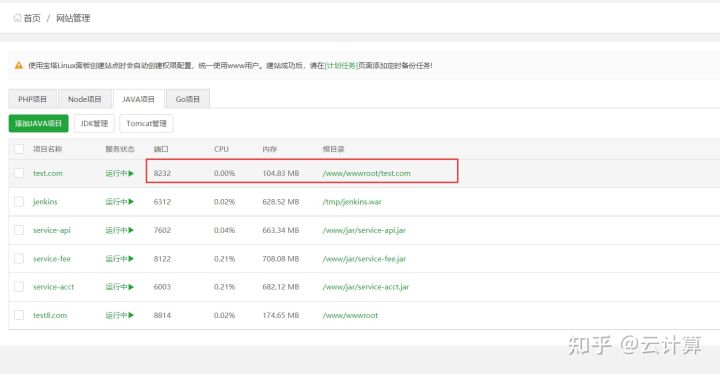Open root path /tmp/jenkins.war

[352, 202]
